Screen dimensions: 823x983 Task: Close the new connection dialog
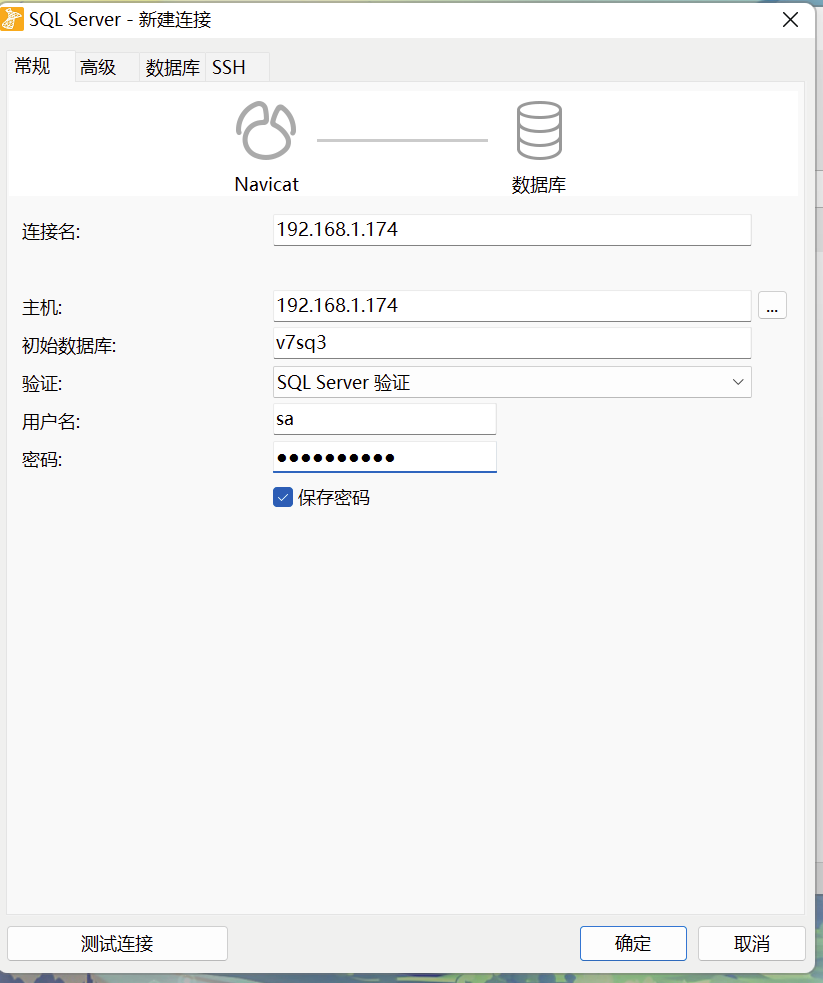click(790, 20)
